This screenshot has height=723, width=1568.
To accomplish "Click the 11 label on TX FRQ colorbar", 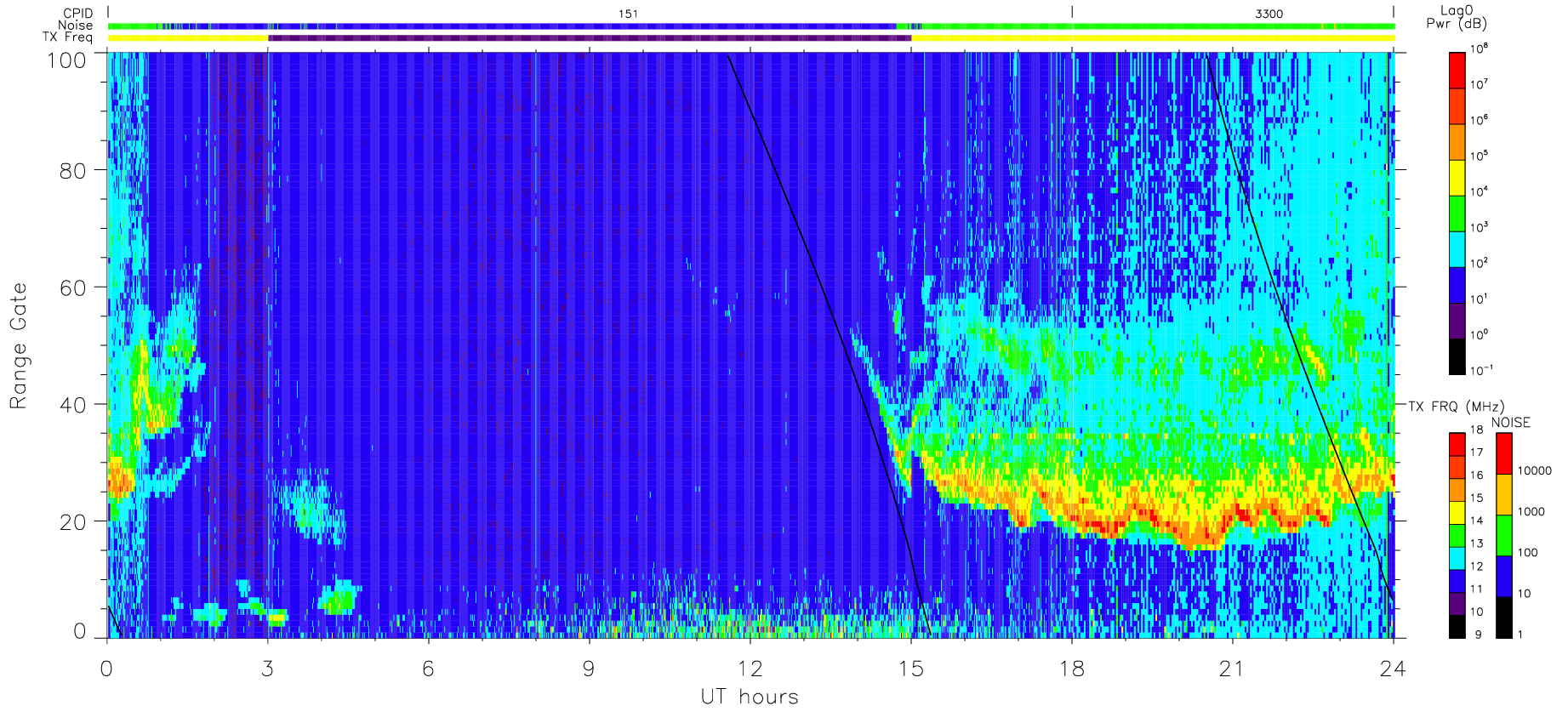I will [x=1477, y=589].
